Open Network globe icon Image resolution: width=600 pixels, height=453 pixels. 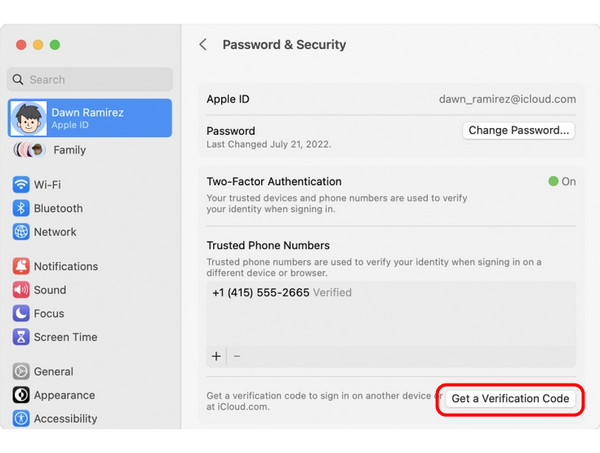click(21, 232)
